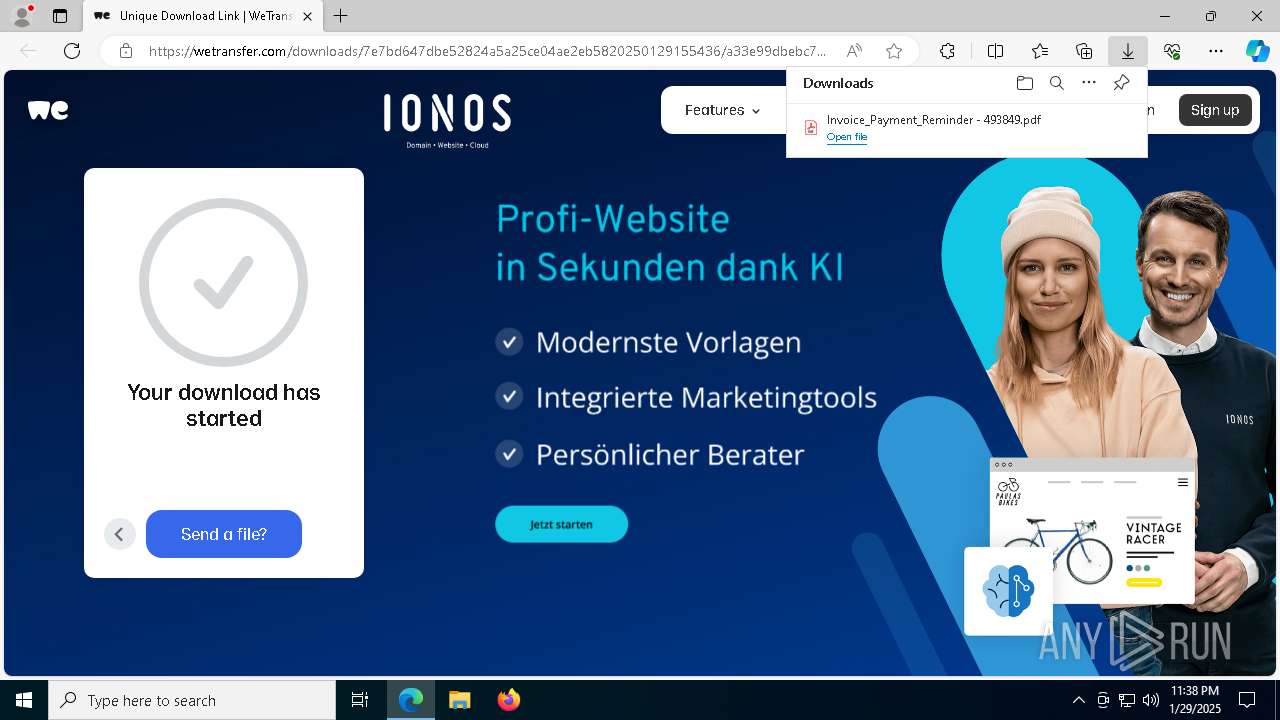This screenshot has width=1280, height=720.
Task: Open Task View
Action: pos(360,700)
